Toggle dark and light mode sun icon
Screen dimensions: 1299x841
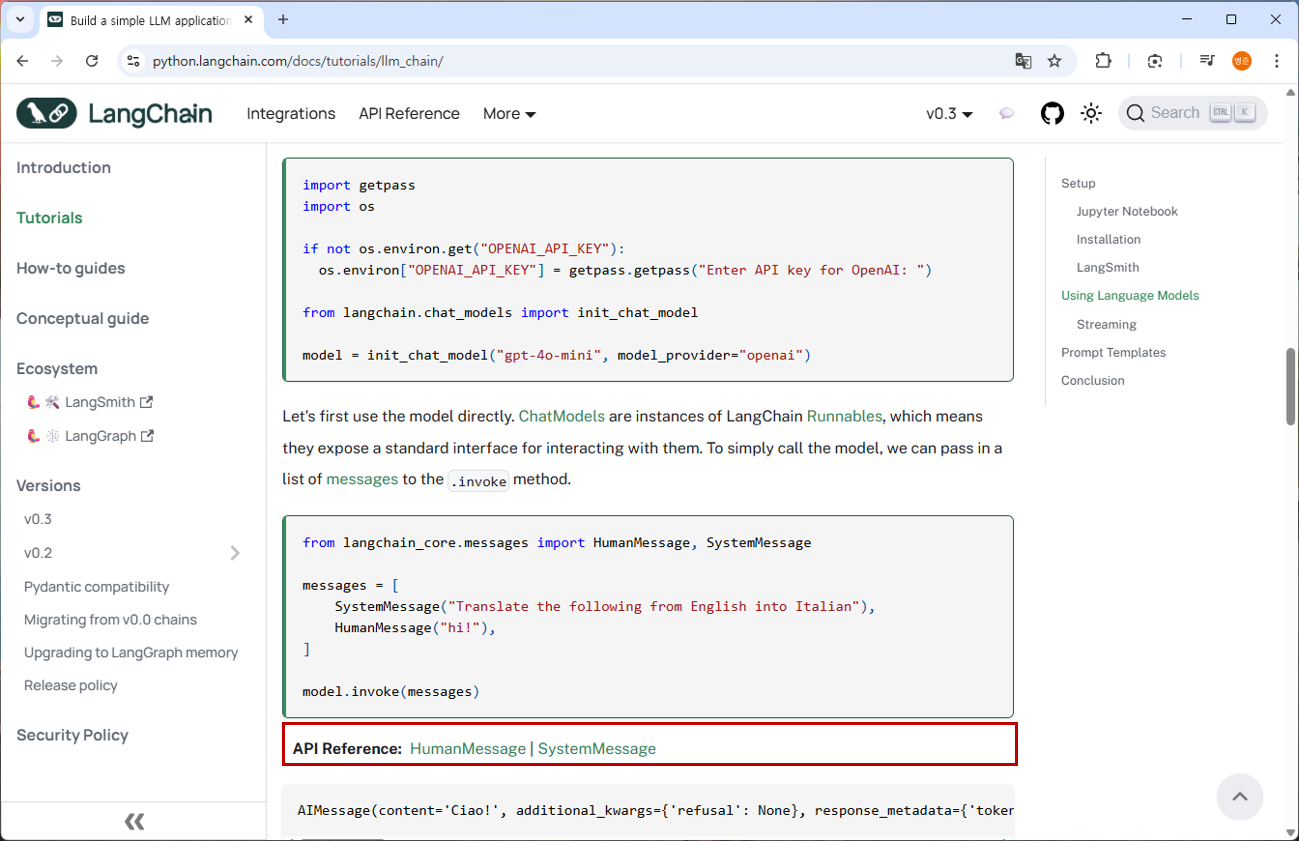click(1091, 113)
